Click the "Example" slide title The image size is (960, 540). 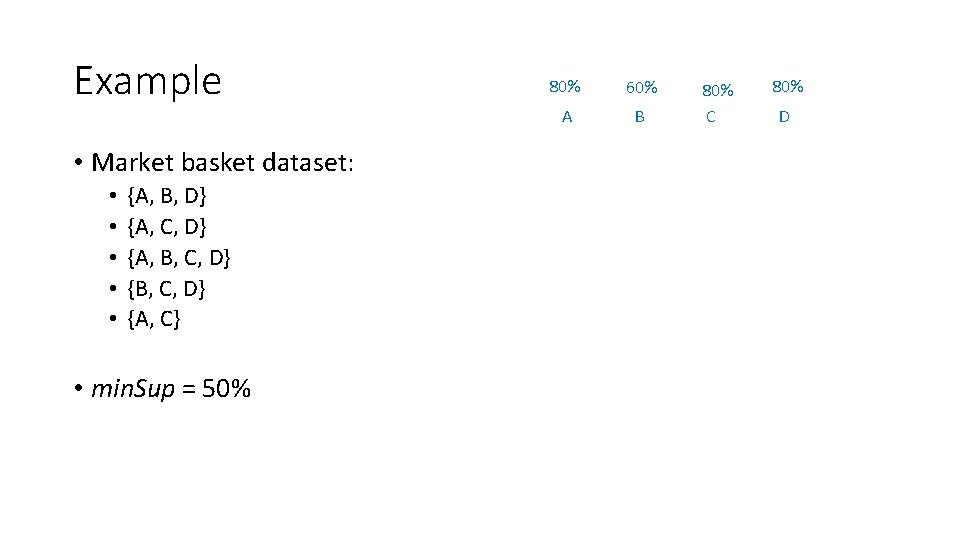pyautogui.click(x=148, y=81)
